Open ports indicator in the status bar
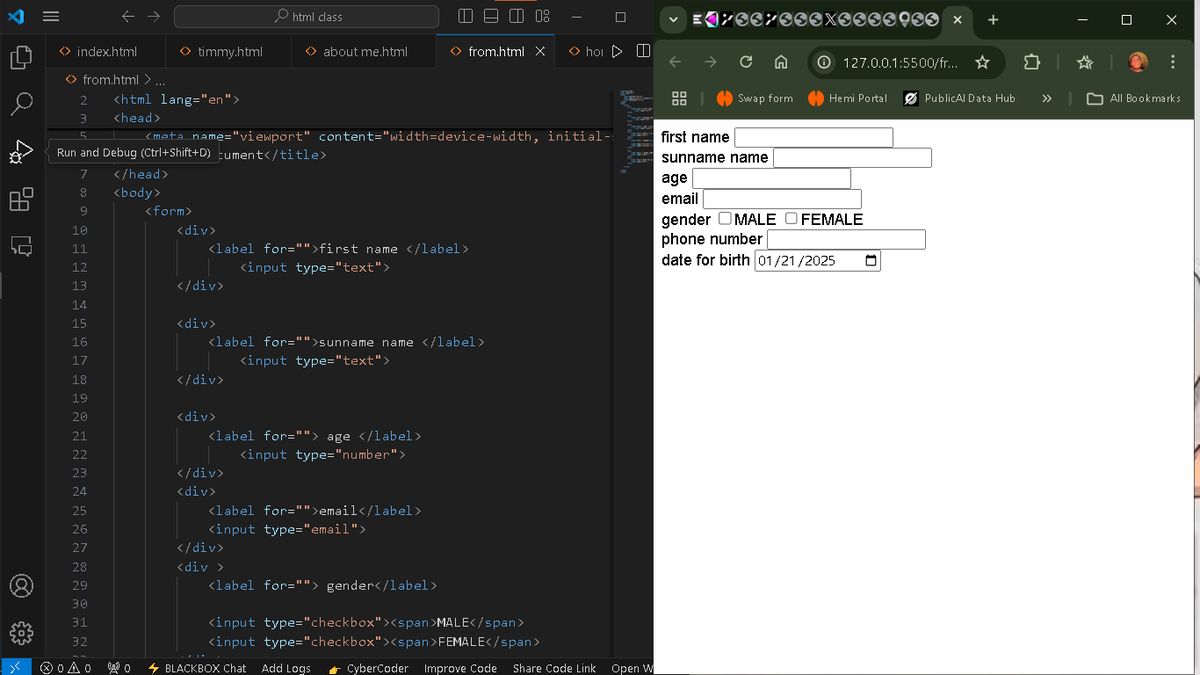Image resolution: width=1200 pixels, height=675 pixels. pos(119,667)
